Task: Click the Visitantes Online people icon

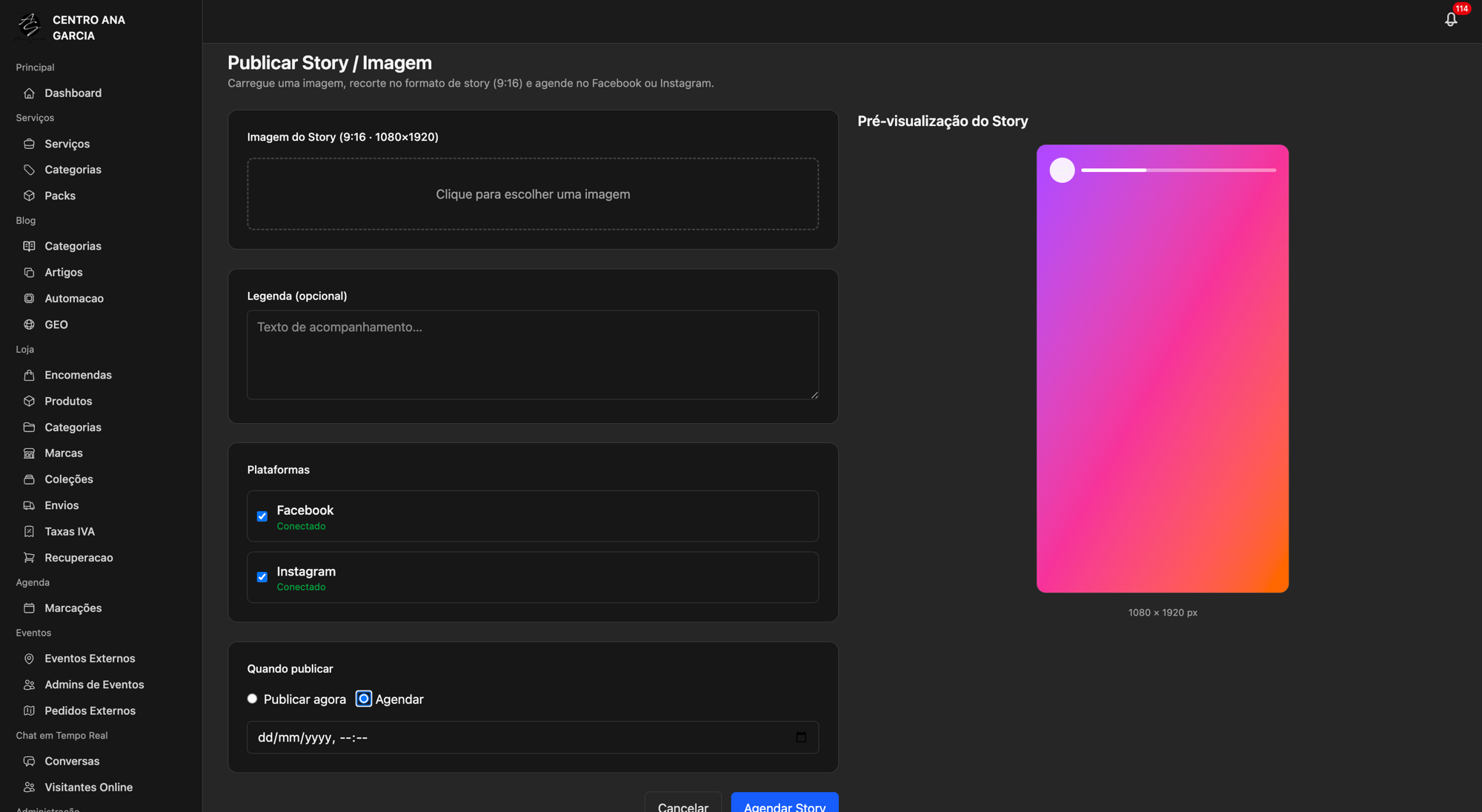Action: tap(29, 788)
